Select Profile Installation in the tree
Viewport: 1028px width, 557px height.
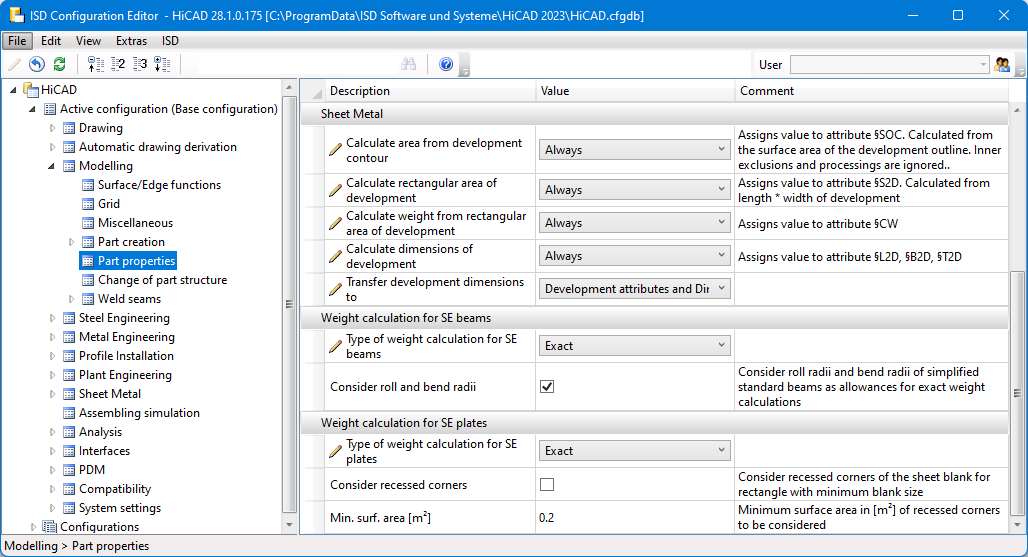point(126,356)
